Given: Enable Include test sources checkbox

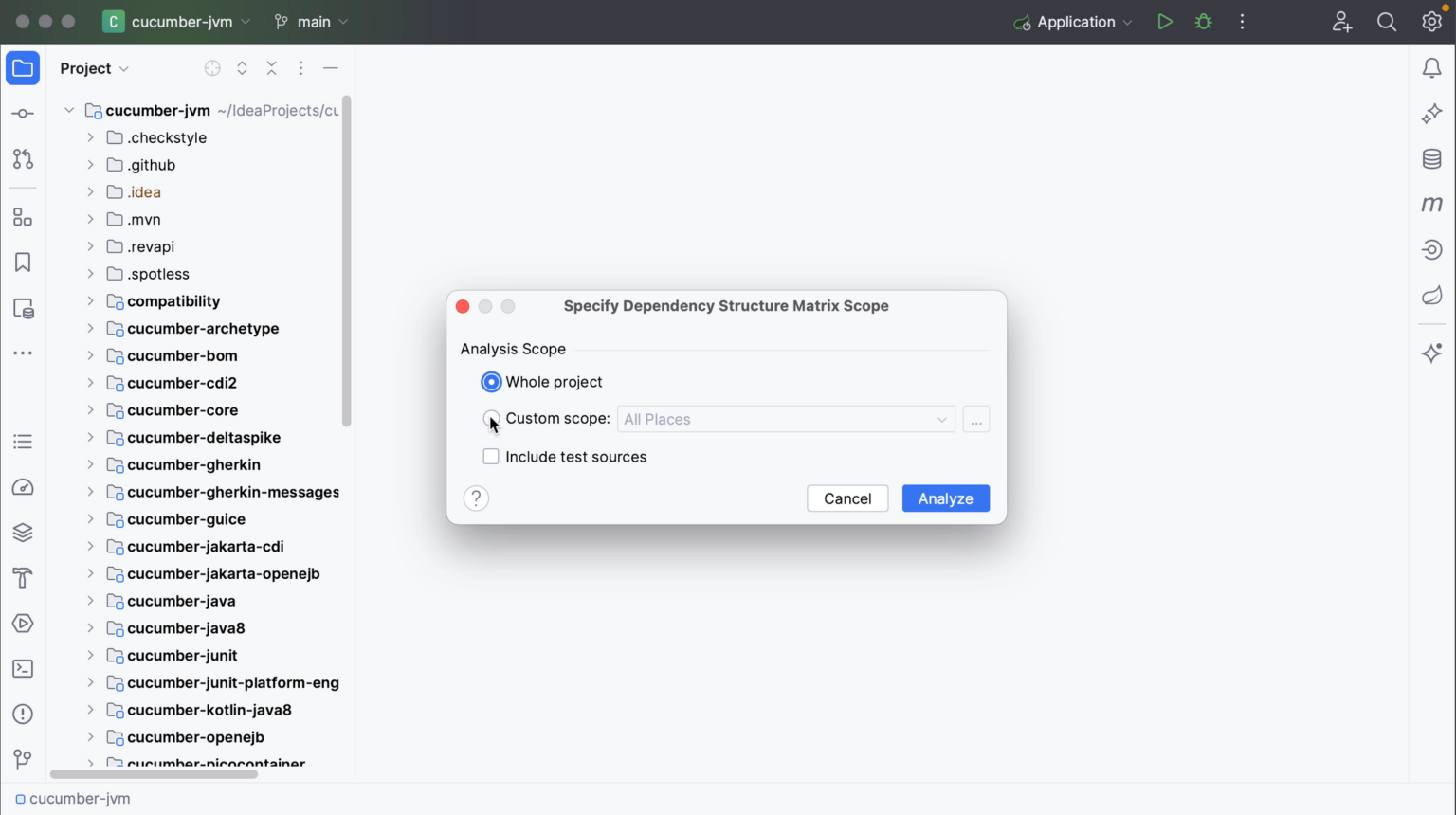Looking at the screenshot, I should pos(491,457).
